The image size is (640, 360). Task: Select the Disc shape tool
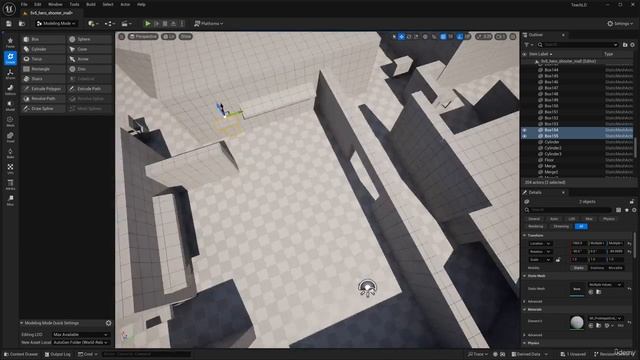pos(89,69)
